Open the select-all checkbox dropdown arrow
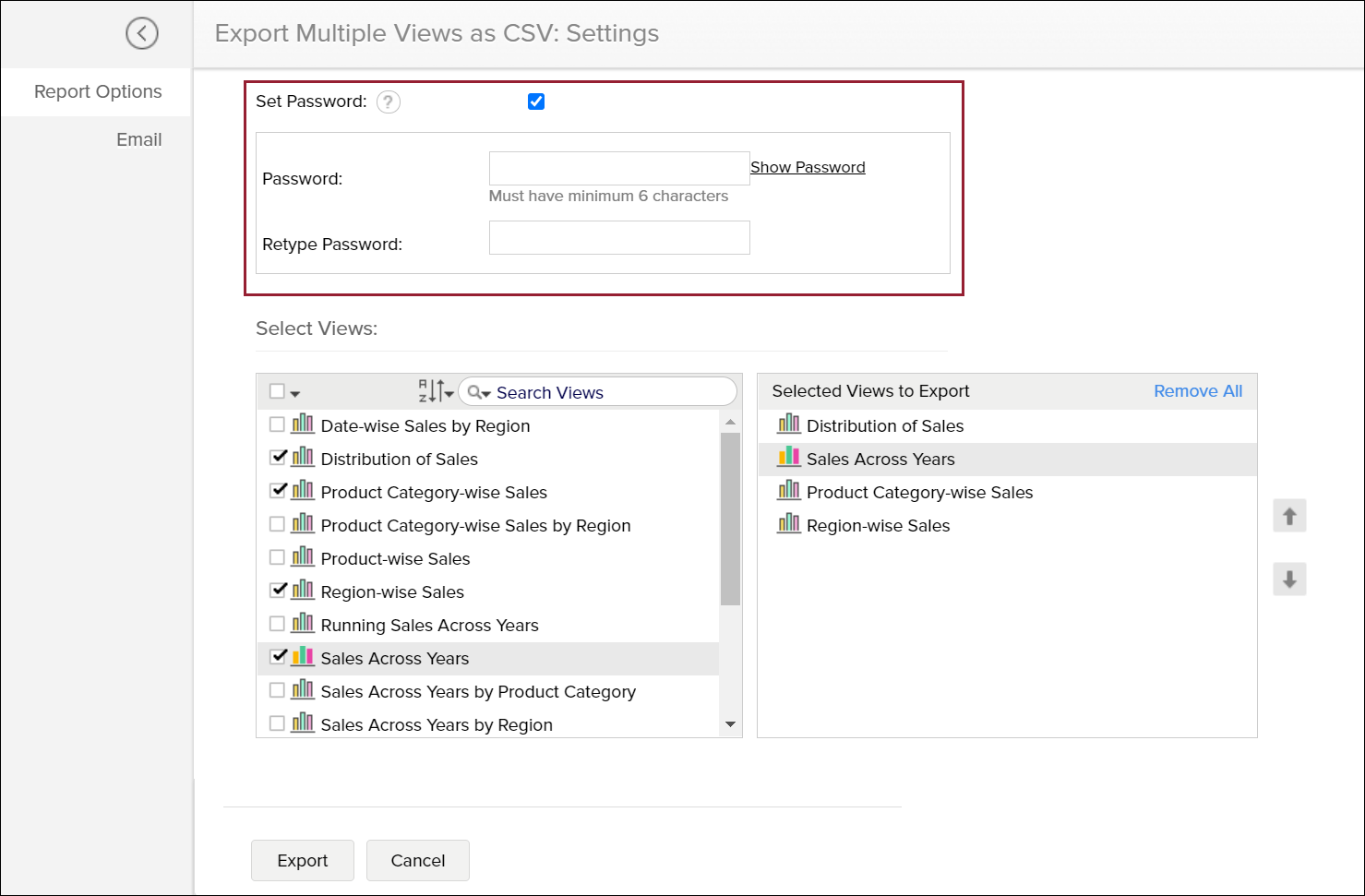Viewport: 1365px width, 896px height. click(295, 393)
